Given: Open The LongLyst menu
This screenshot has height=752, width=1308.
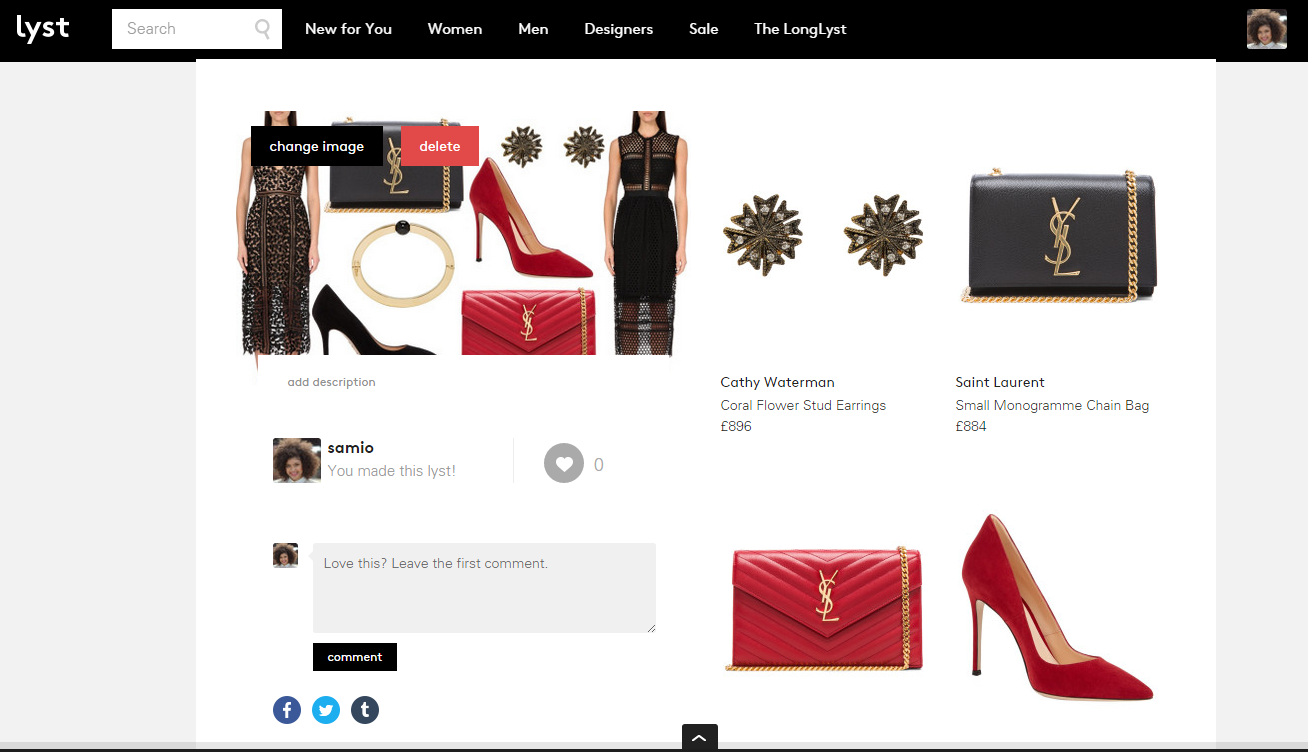Looking at the screenshot, I should click(x=800, y=29).
